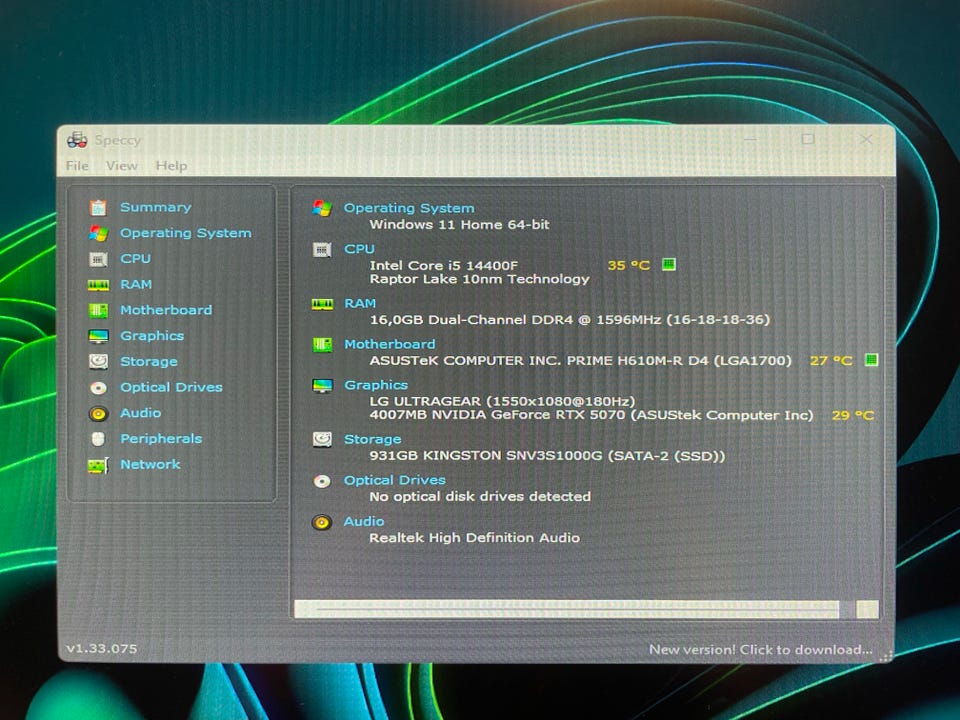The width and height of the screenshot is (960, 720).
Task: Click the Graphics heading link in summary
Action: tap(376, 384)
